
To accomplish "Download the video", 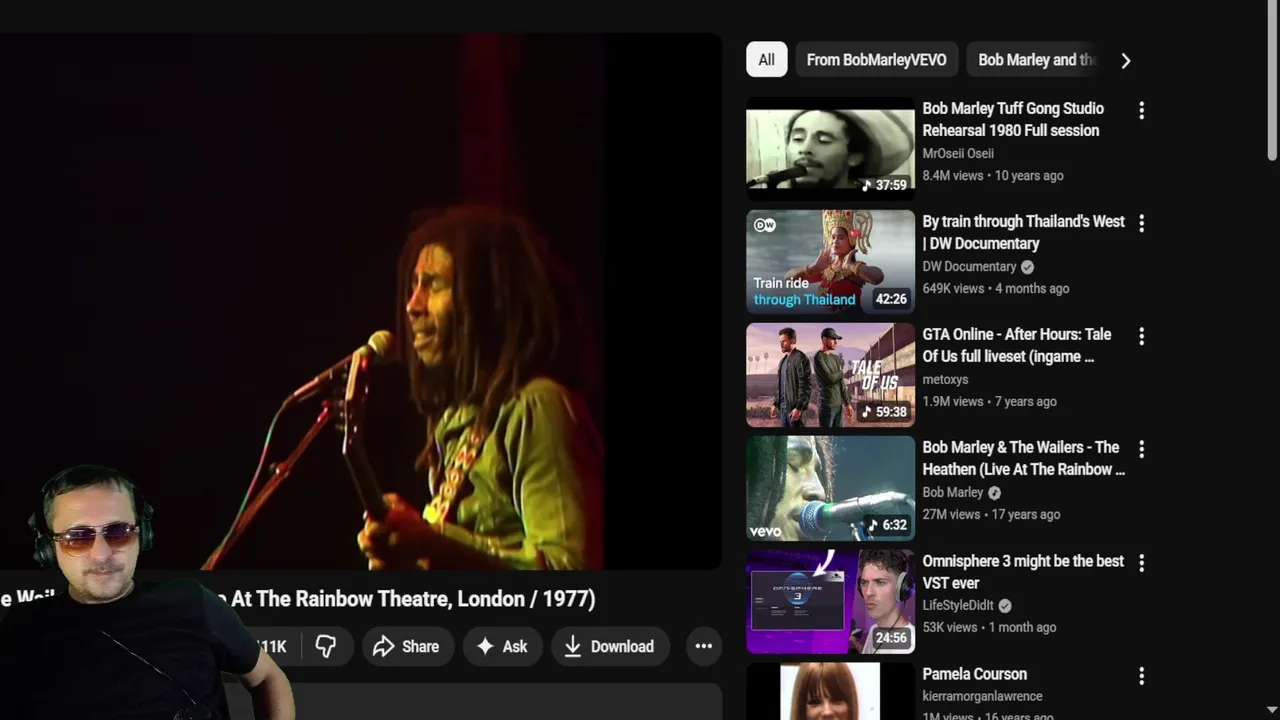I will coord(609,647).
